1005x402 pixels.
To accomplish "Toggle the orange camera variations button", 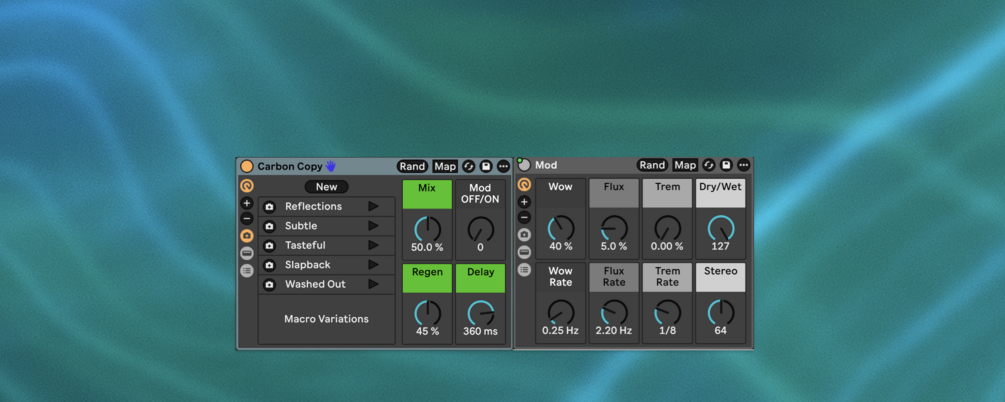I will 247,236.
